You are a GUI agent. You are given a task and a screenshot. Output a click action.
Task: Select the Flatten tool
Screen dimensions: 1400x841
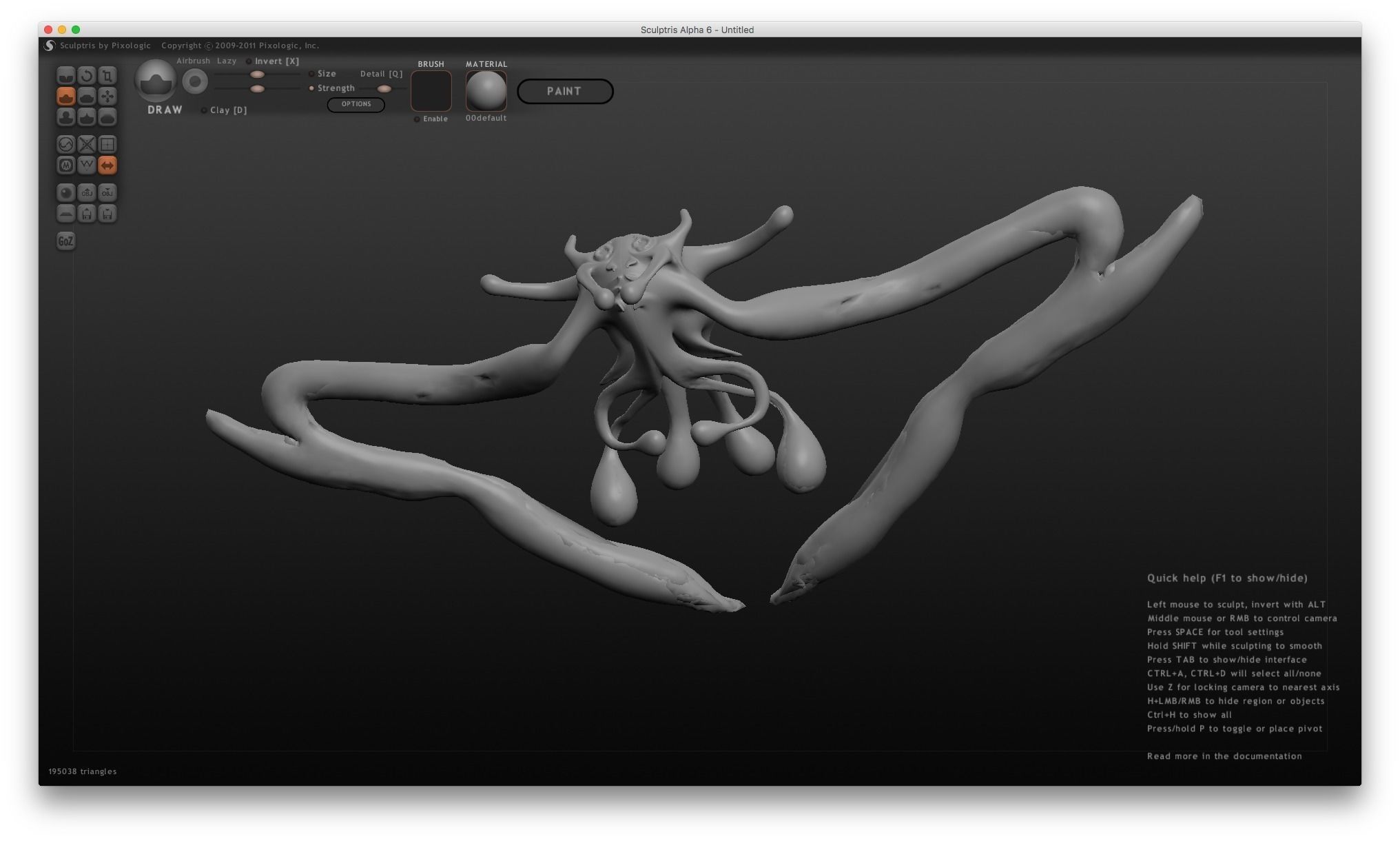coord(86,96)
